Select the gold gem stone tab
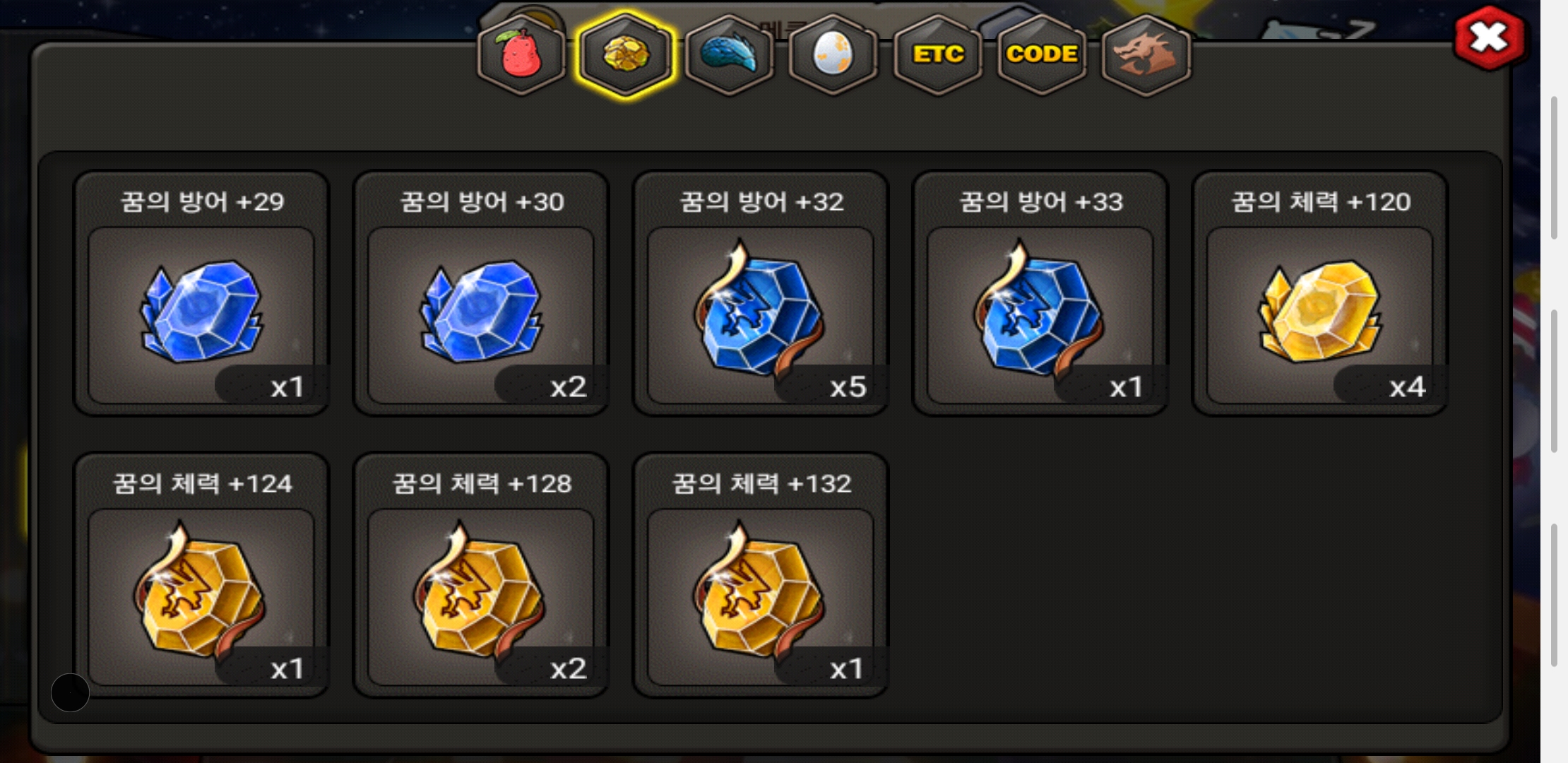This screenshot has height=763, width=1568. click(625, 55)
